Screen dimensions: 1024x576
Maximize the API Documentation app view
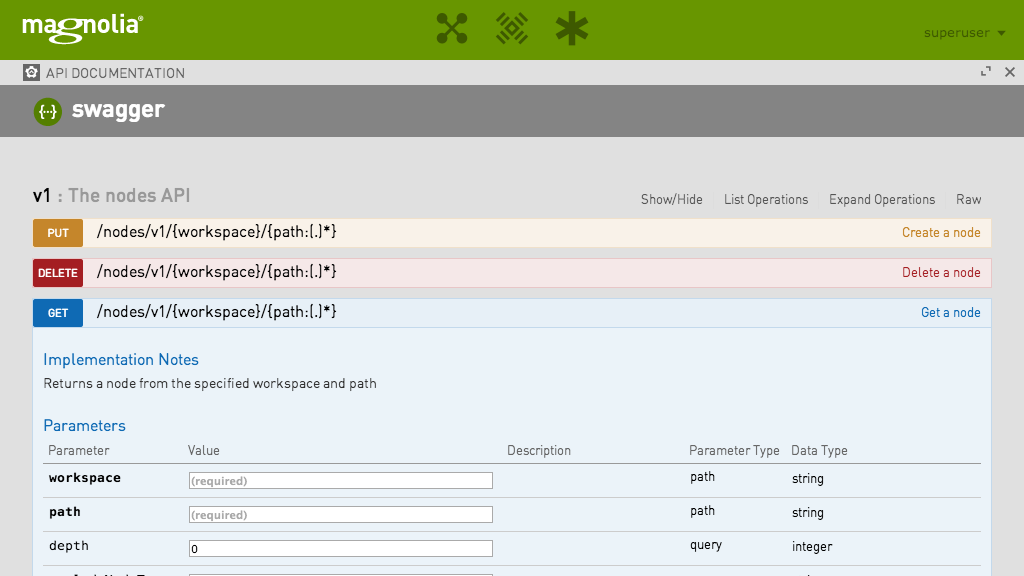986,72
